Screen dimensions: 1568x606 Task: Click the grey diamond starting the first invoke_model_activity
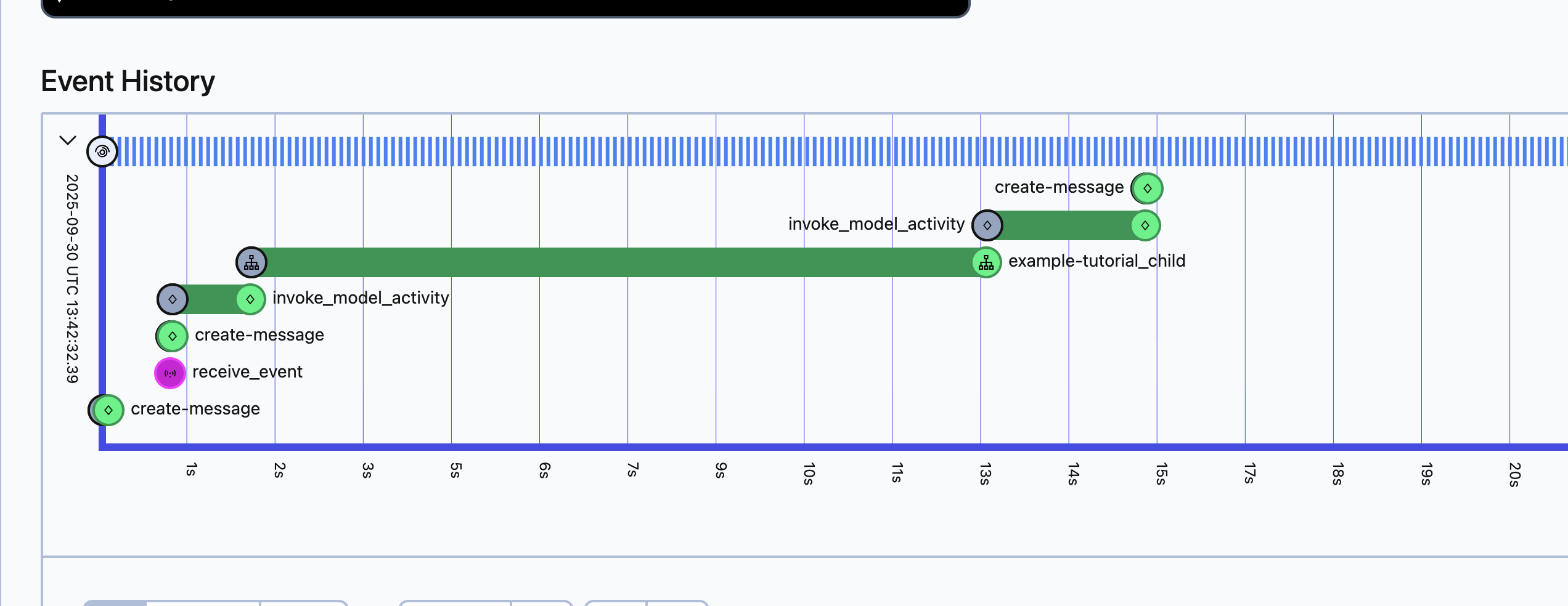[x=173, y=299]
